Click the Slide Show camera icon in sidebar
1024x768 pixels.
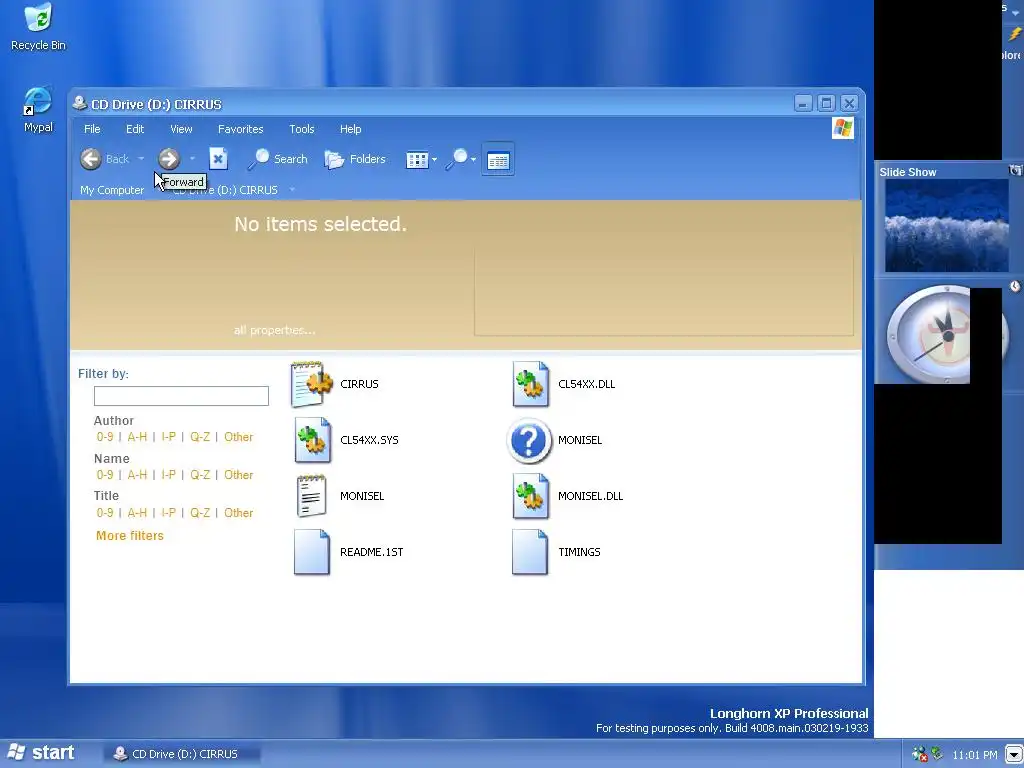coord(1015,170)
